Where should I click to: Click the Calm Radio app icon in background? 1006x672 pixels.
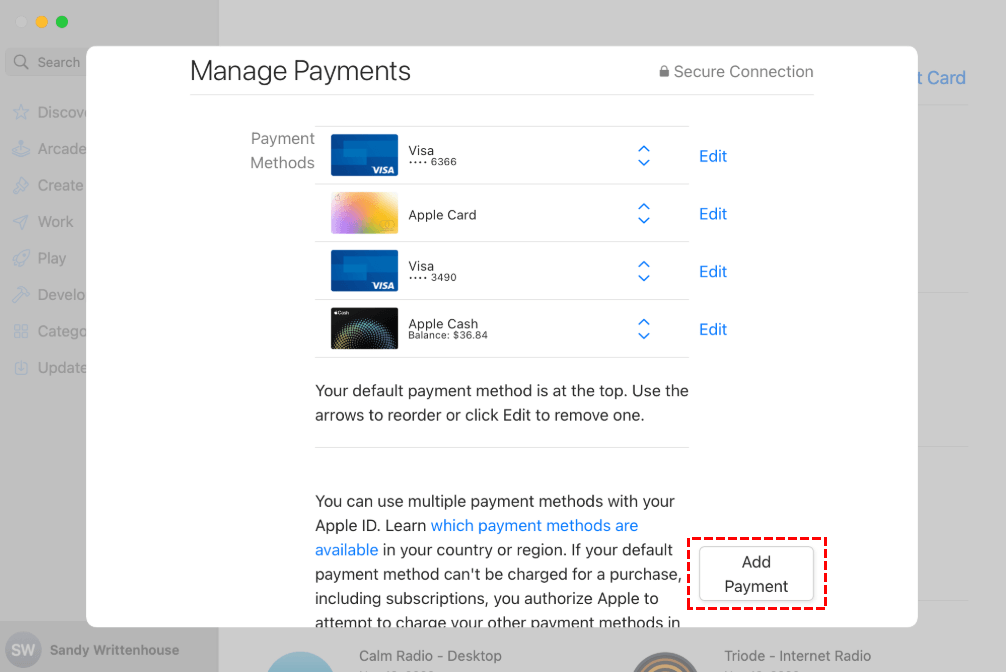coord(300,662)
